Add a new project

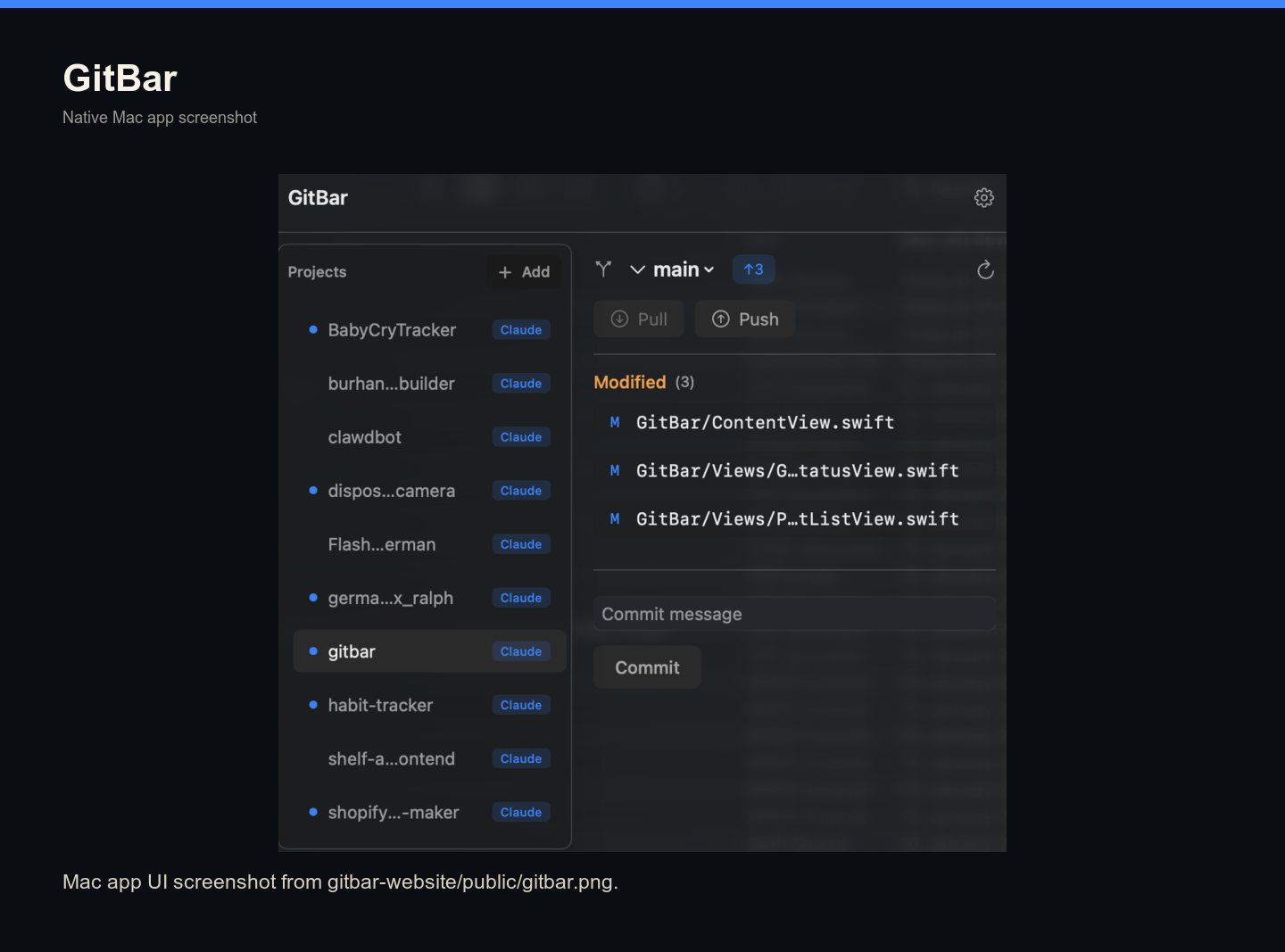[x=524, y=272]
